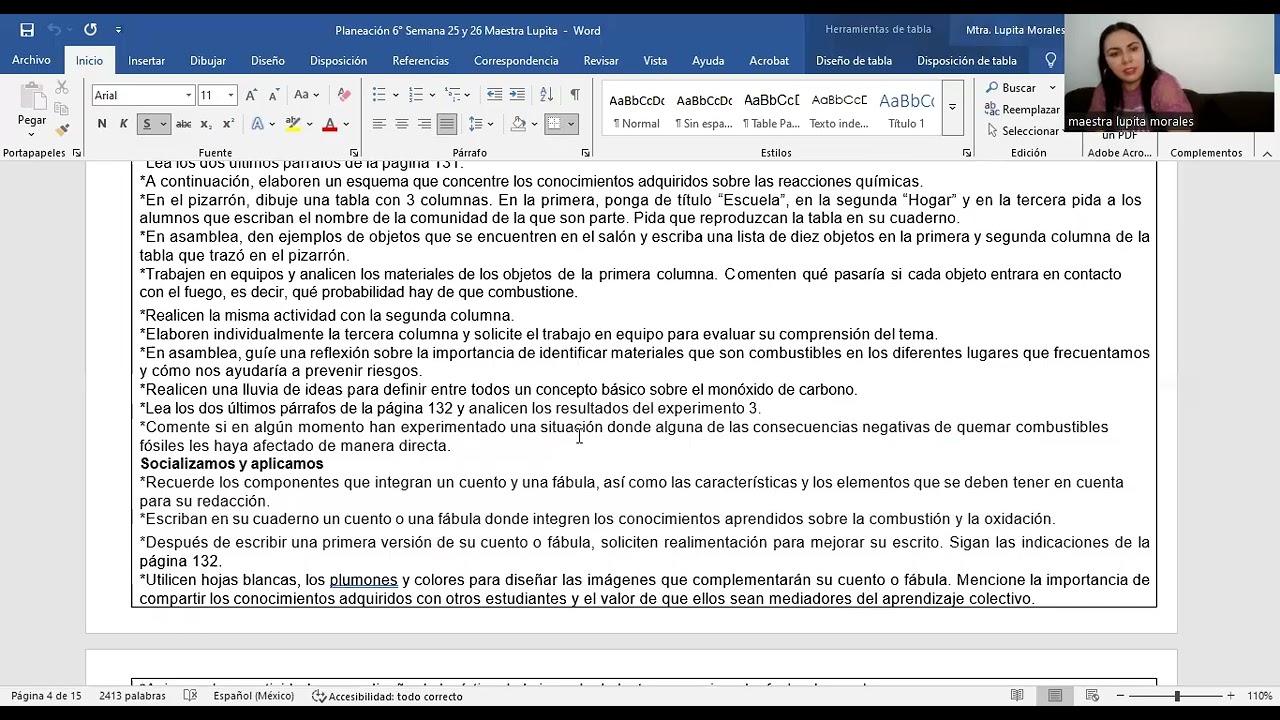The height and width of the screenshot is (720, 1280).
Task: Toggle underline formatting (S)
Action: click(x=146, y=124)
